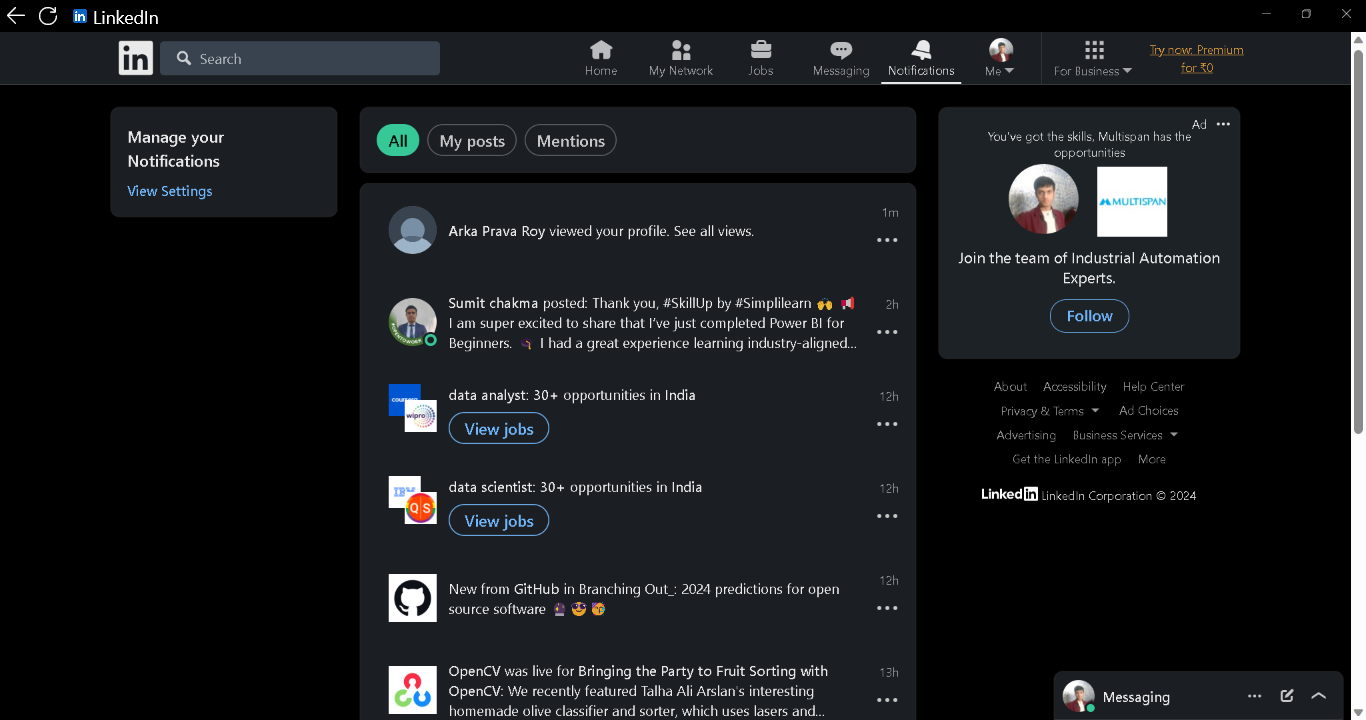The width and height of the screenshot is (1366, 720).
Task: Click 'data analyst: 30+ opportunities' text
Action: [572, 395]
